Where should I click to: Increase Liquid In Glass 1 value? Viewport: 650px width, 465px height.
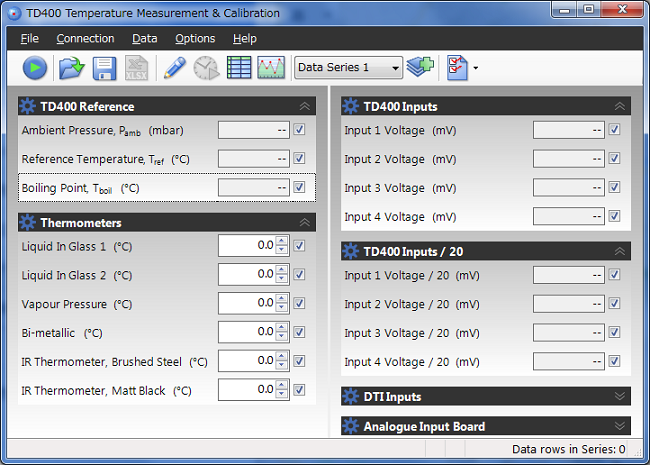[x=282, y=241]
